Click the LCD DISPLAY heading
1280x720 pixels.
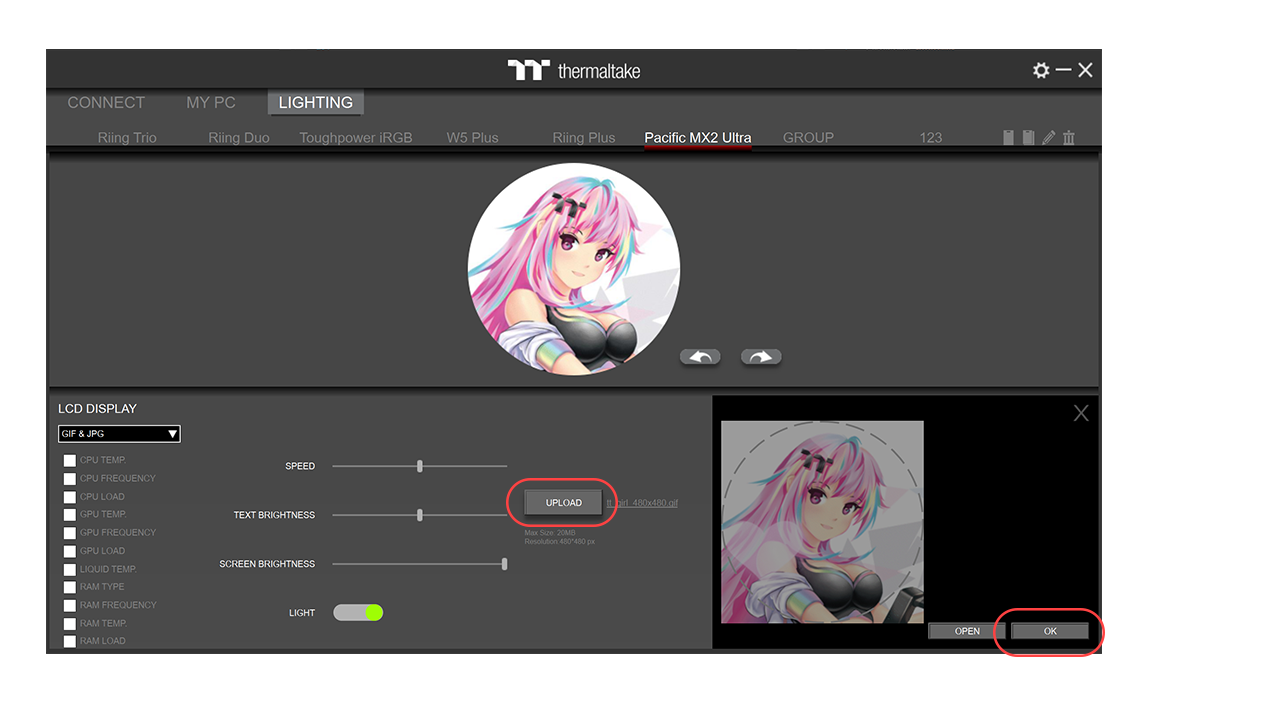click(x=97, y=409)
